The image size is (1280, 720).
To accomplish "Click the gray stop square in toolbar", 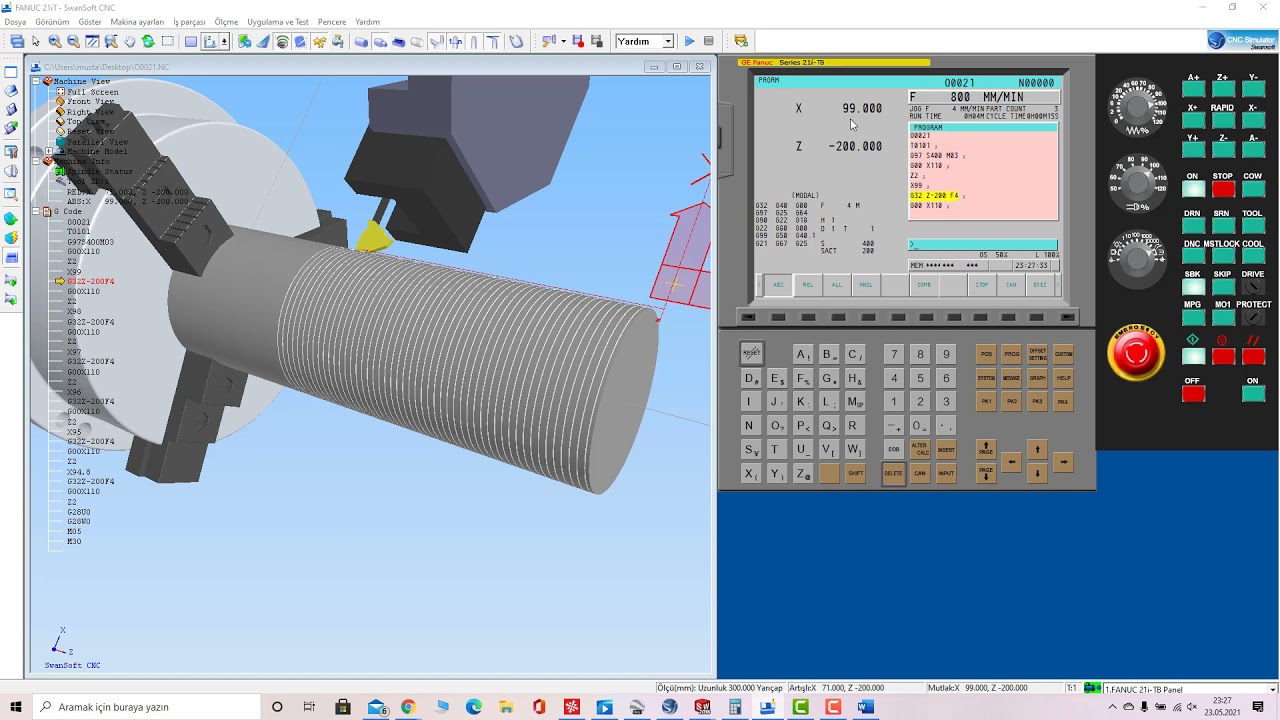I will click(x=709, y=41).
